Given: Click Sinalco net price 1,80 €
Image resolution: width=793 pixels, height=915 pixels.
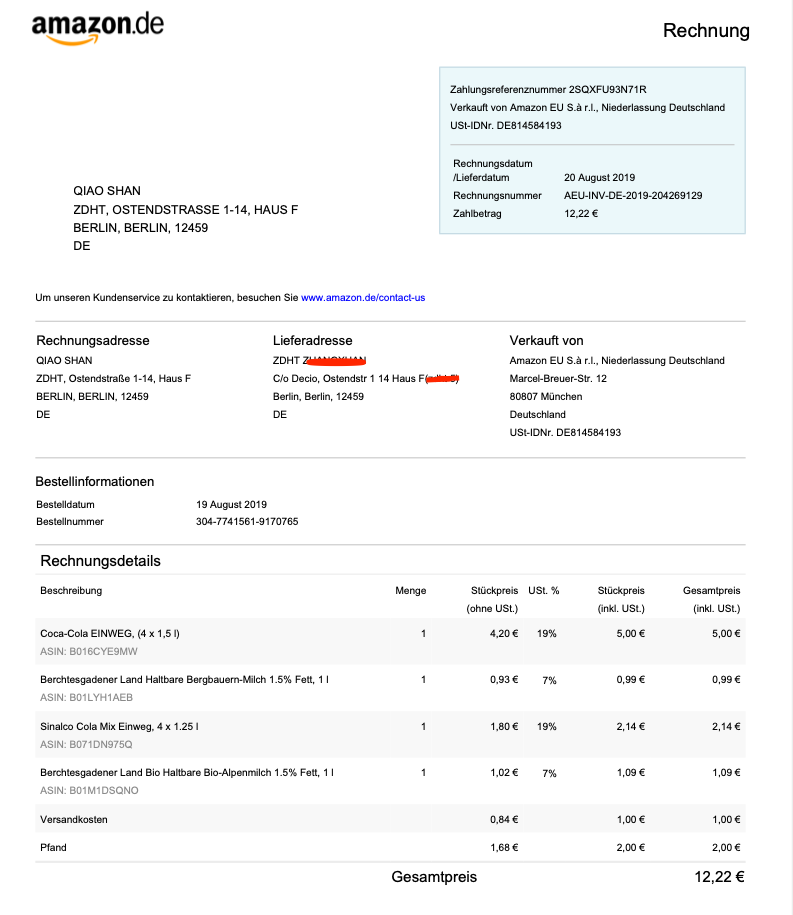Looking at the screenshot, I should point(504,727).
